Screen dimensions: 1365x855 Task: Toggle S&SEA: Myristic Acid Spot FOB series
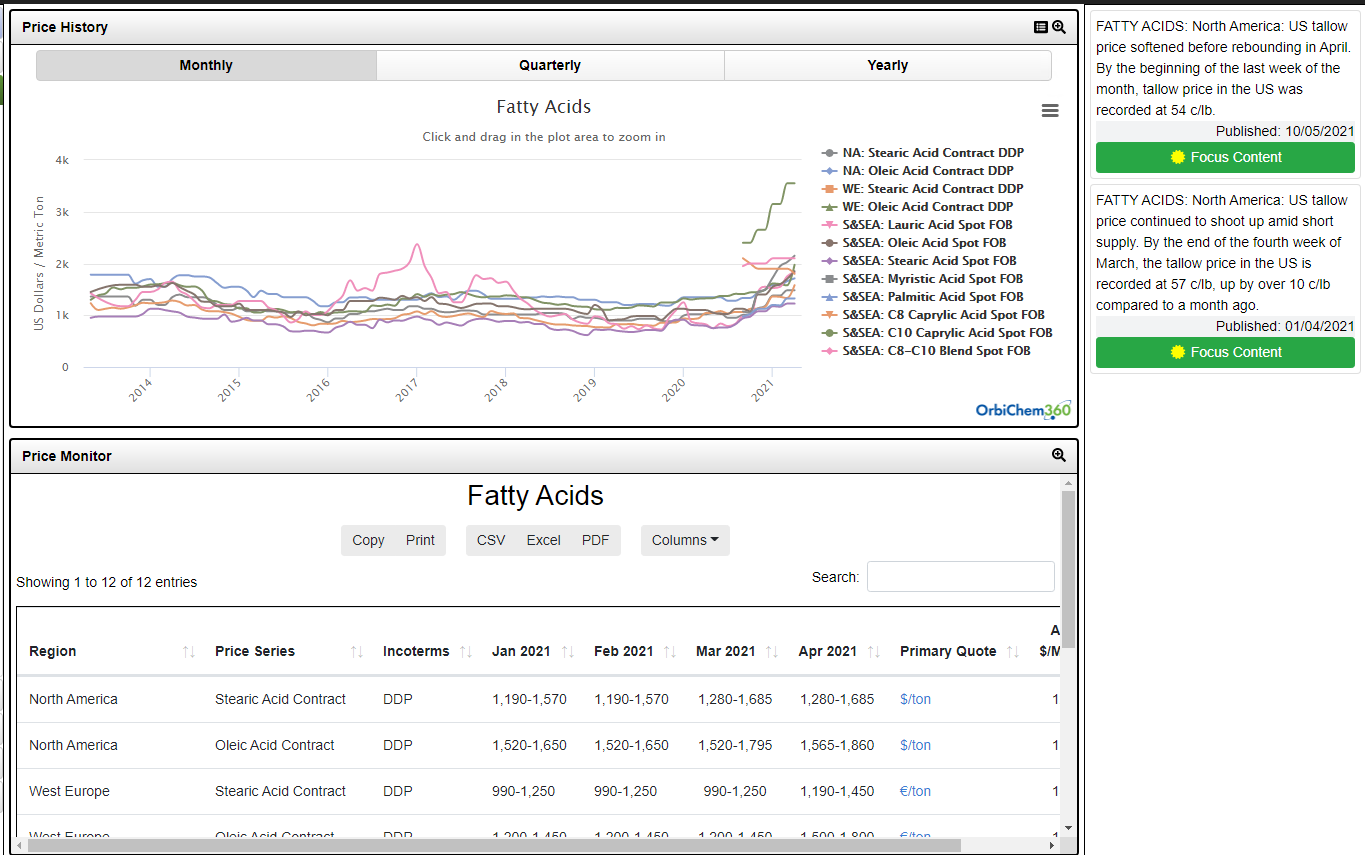click(x=922, y=279)
